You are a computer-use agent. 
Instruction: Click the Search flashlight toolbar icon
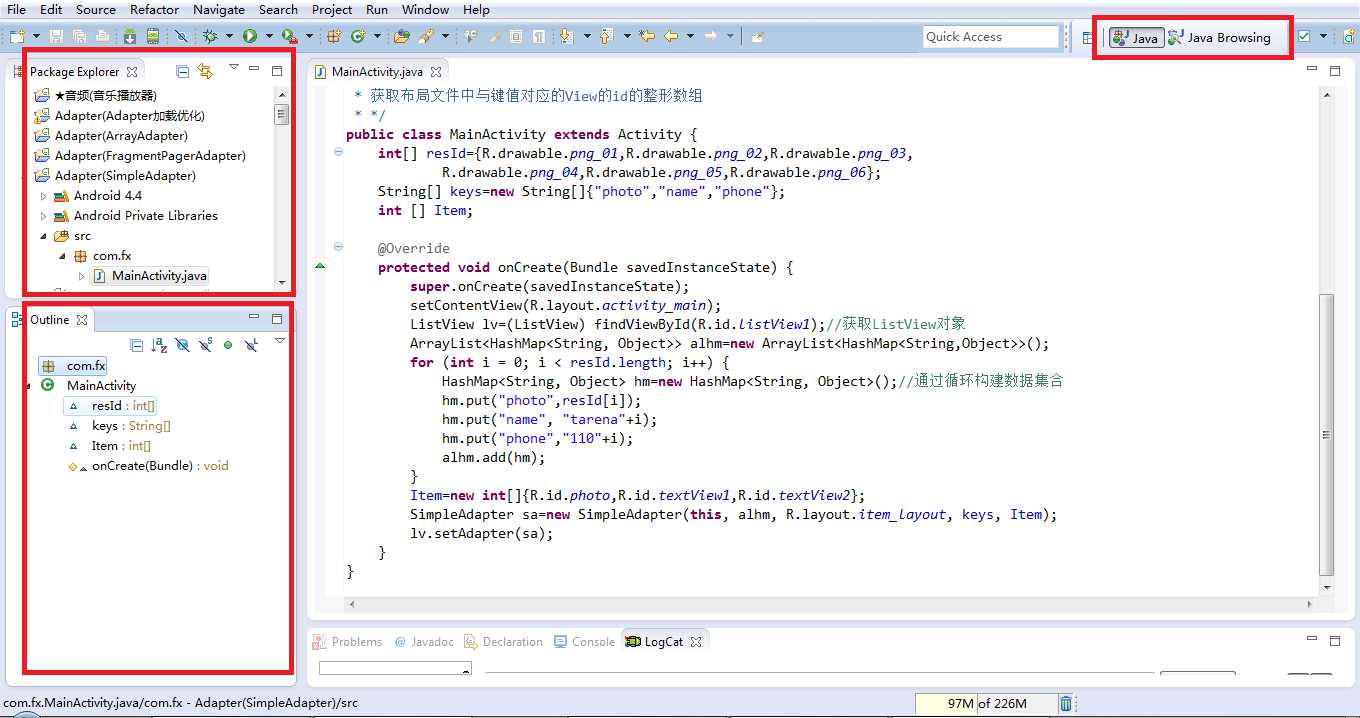[x=426, y=36]
